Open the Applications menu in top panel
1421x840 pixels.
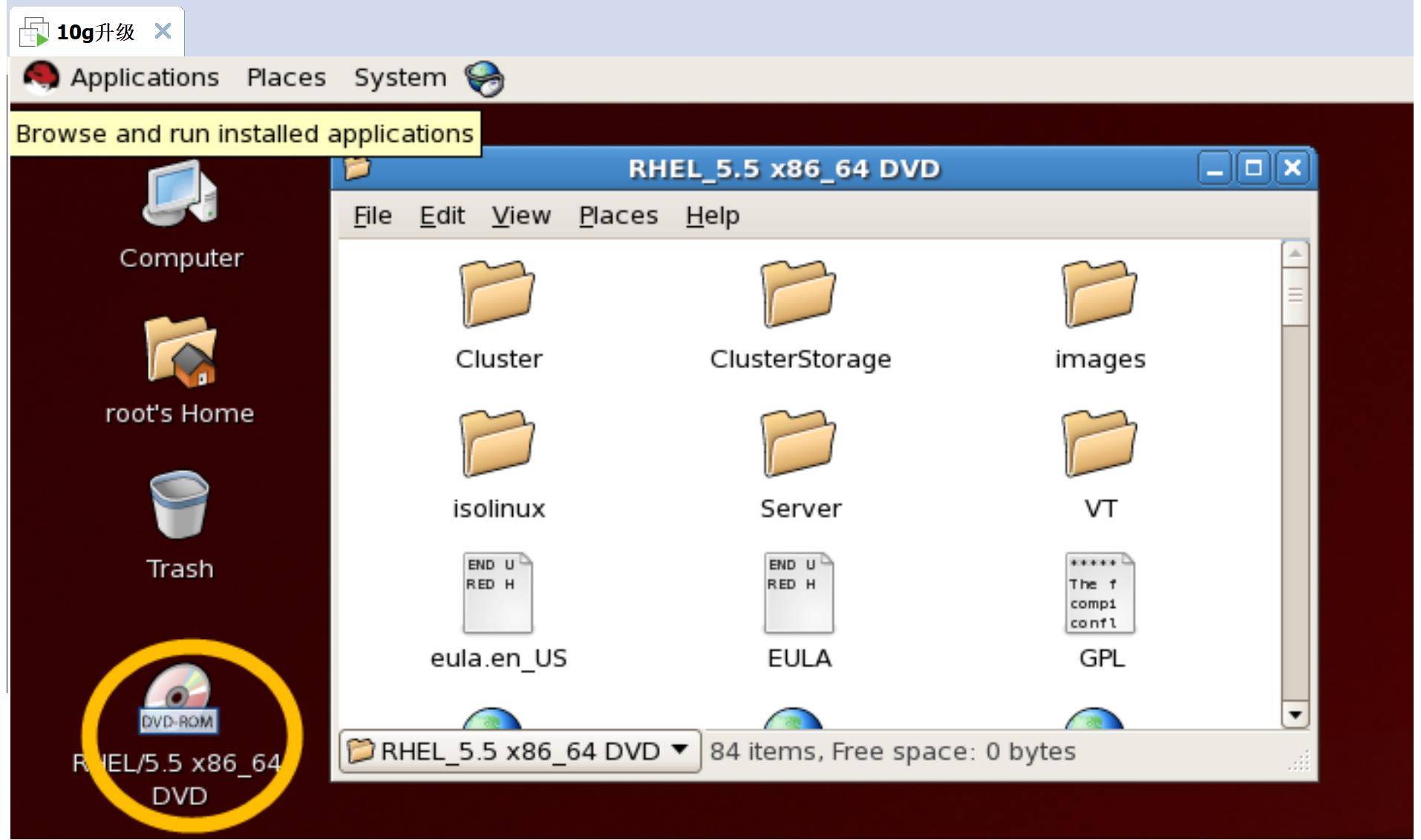pyautogui.click(x=145, y=77)
